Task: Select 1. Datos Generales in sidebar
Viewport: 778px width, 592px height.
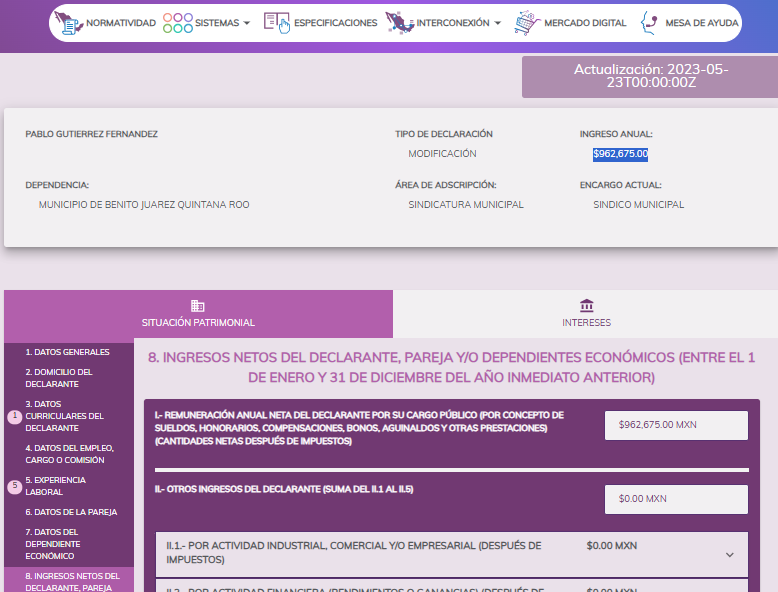Action: [68, 352]
